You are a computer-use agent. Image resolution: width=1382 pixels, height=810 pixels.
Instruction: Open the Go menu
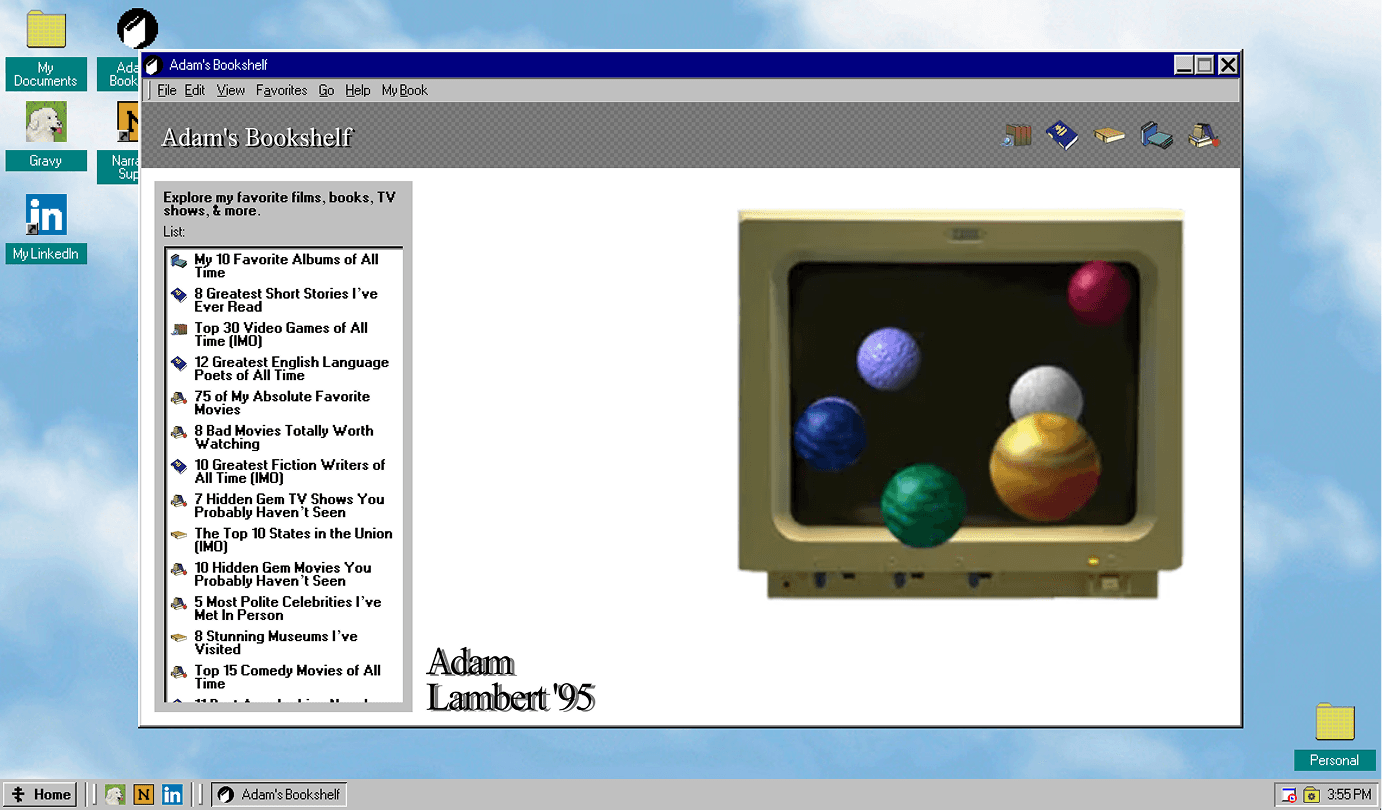[327, 90]
